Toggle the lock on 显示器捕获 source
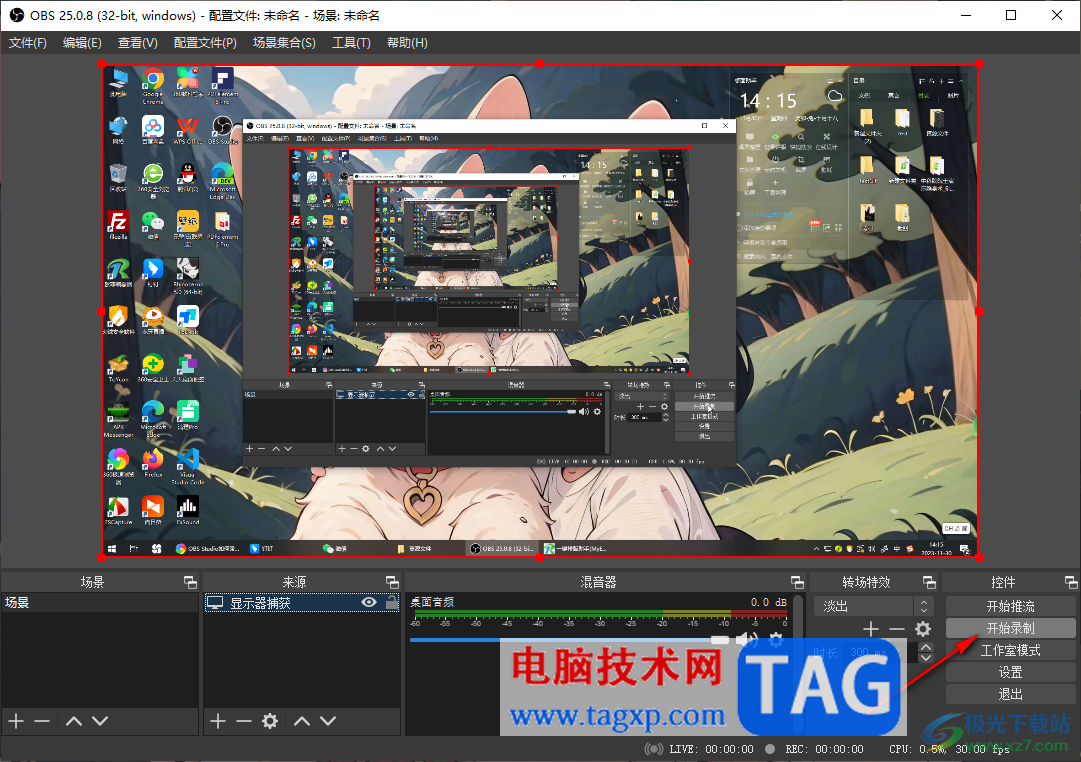The width and height of the screenshot is (1081, 762). click(x=392, y=603)
